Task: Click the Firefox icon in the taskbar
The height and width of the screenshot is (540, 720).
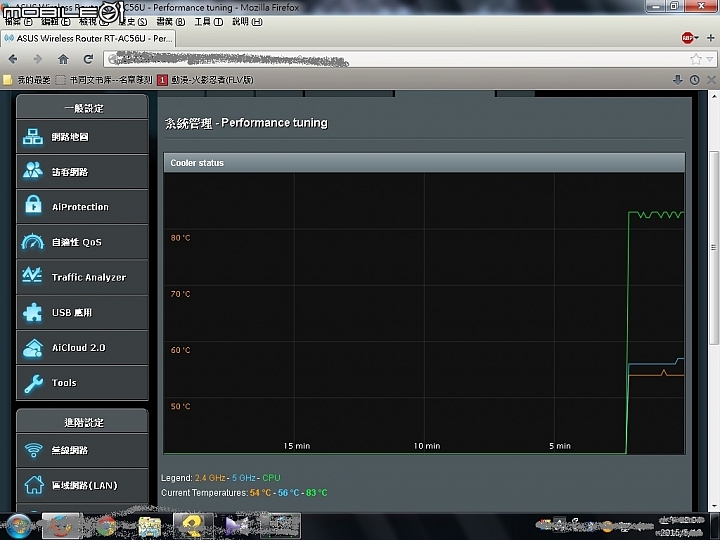Action: point(61,526)
